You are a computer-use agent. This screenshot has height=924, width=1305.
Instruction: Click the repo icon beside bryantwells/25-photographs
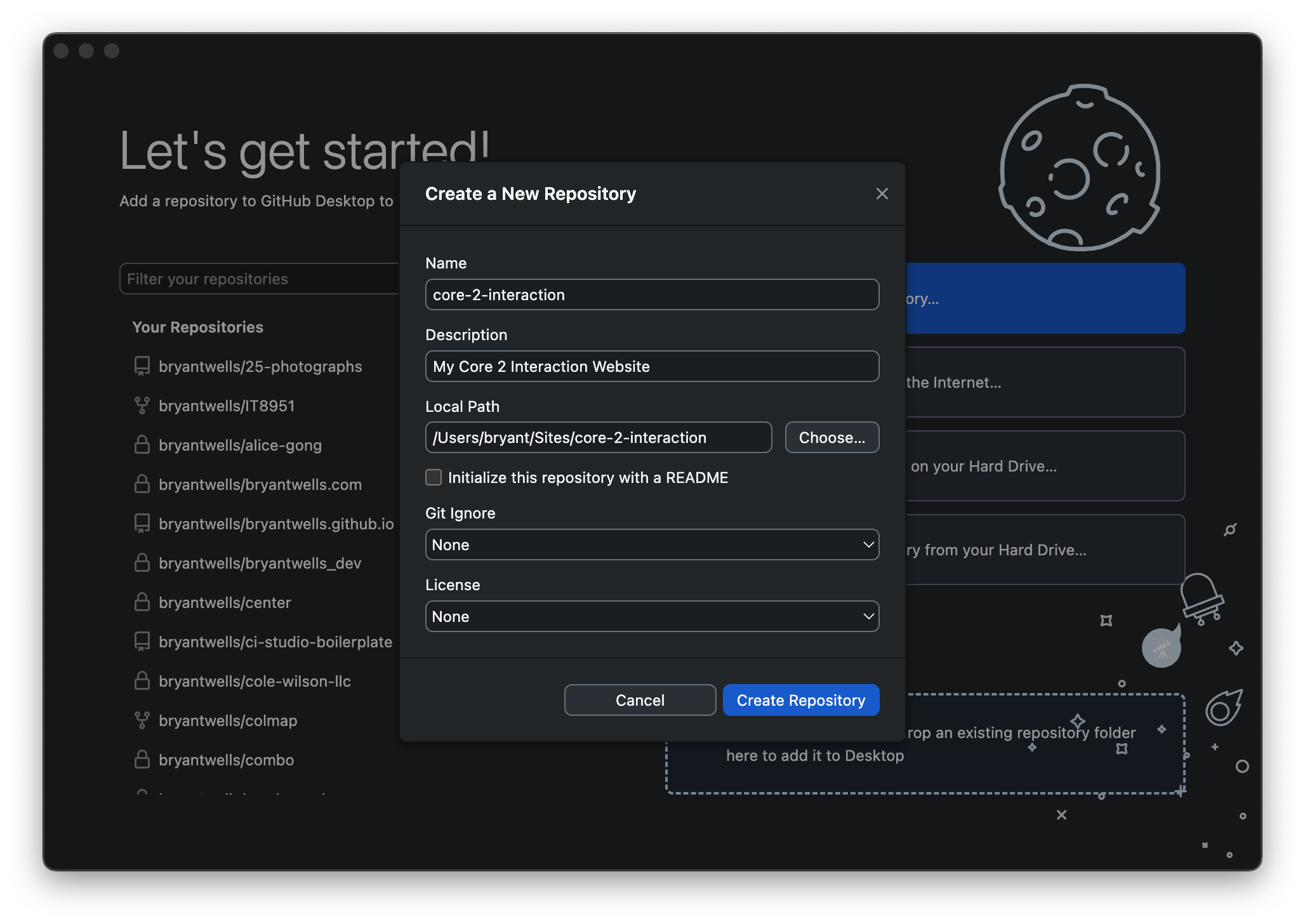point(142,366)
